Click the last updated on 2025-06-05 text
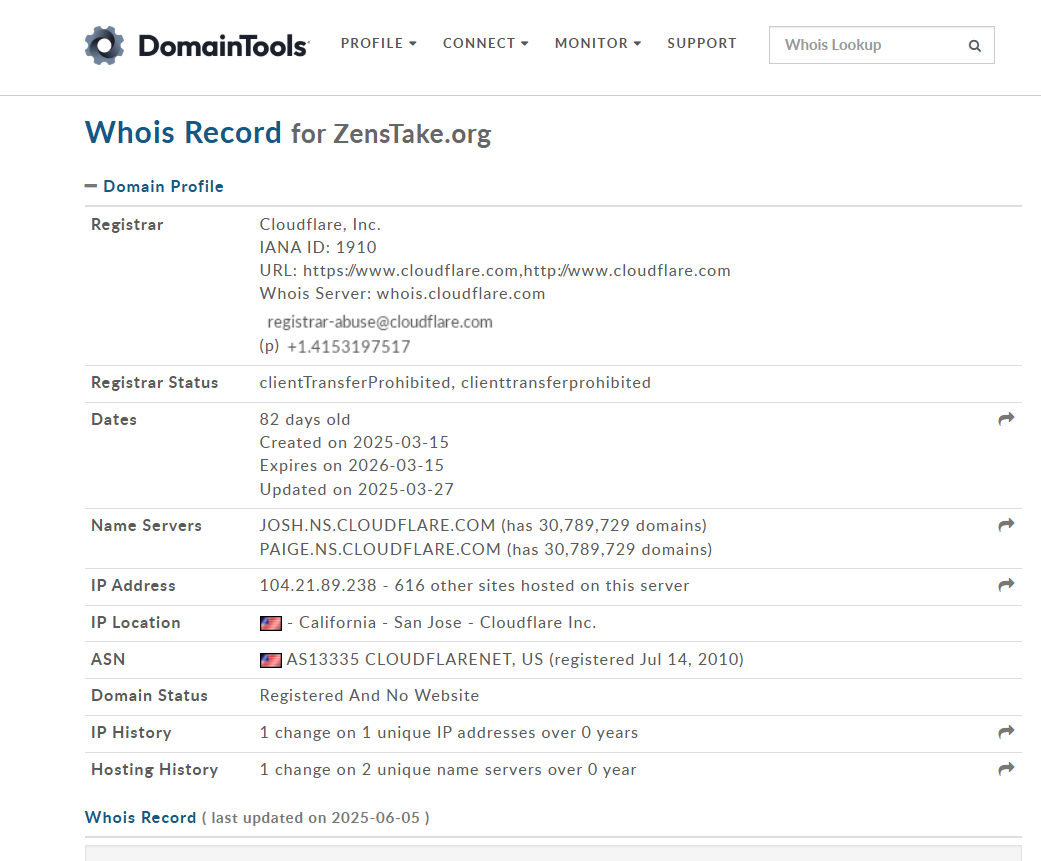This screenshot has height=861, width=1041. tap(315, 817)
